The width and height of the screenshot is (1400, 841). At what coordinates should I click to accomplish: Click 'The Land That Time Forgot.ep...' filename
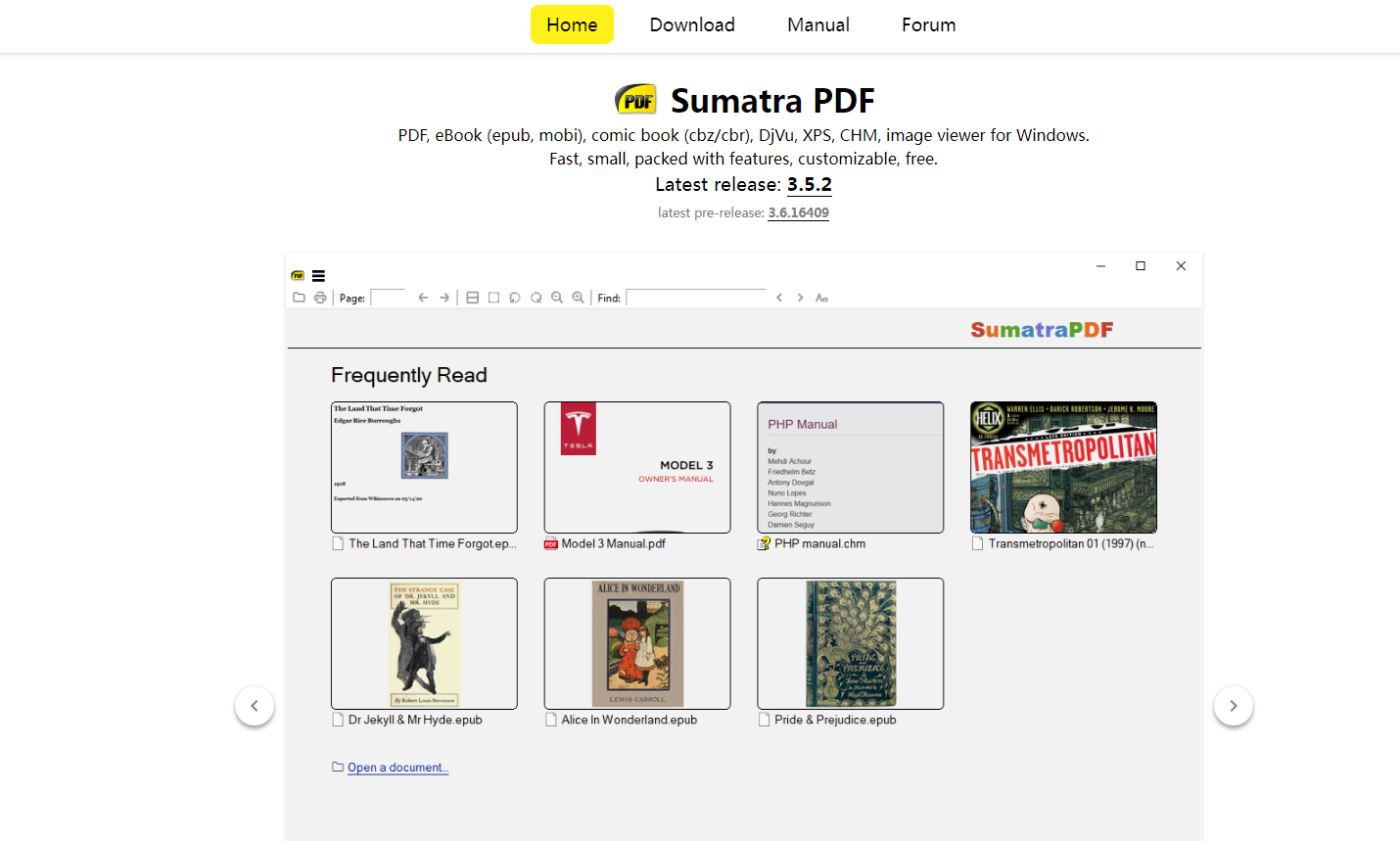(433, 543)
